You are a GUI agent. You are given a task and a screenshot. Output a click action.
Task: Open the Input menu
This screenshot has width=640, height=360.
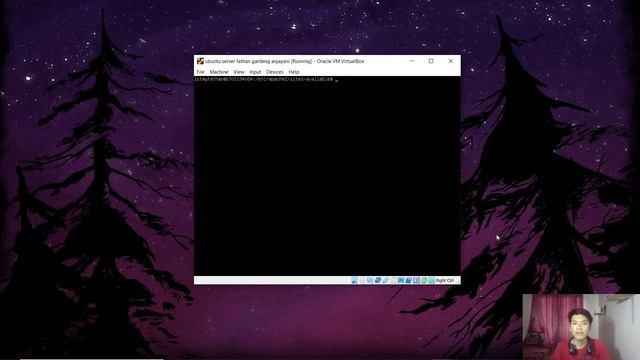(255, 72)
